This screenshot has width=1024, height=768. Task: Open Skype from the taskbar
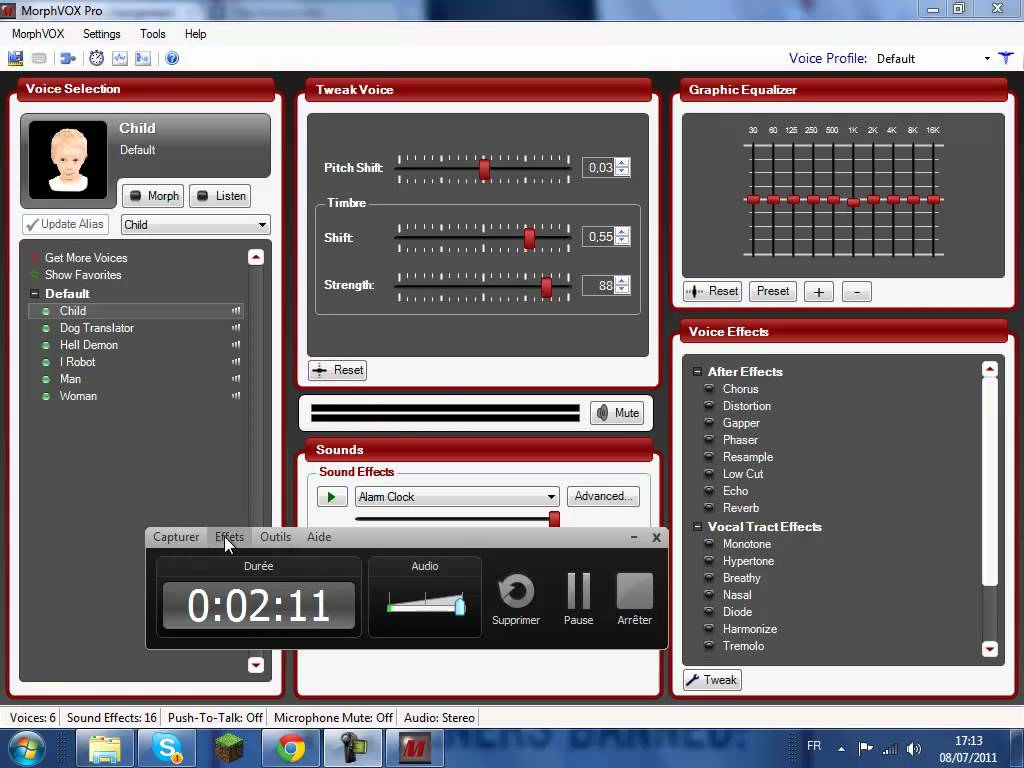(x=167, y=748)
